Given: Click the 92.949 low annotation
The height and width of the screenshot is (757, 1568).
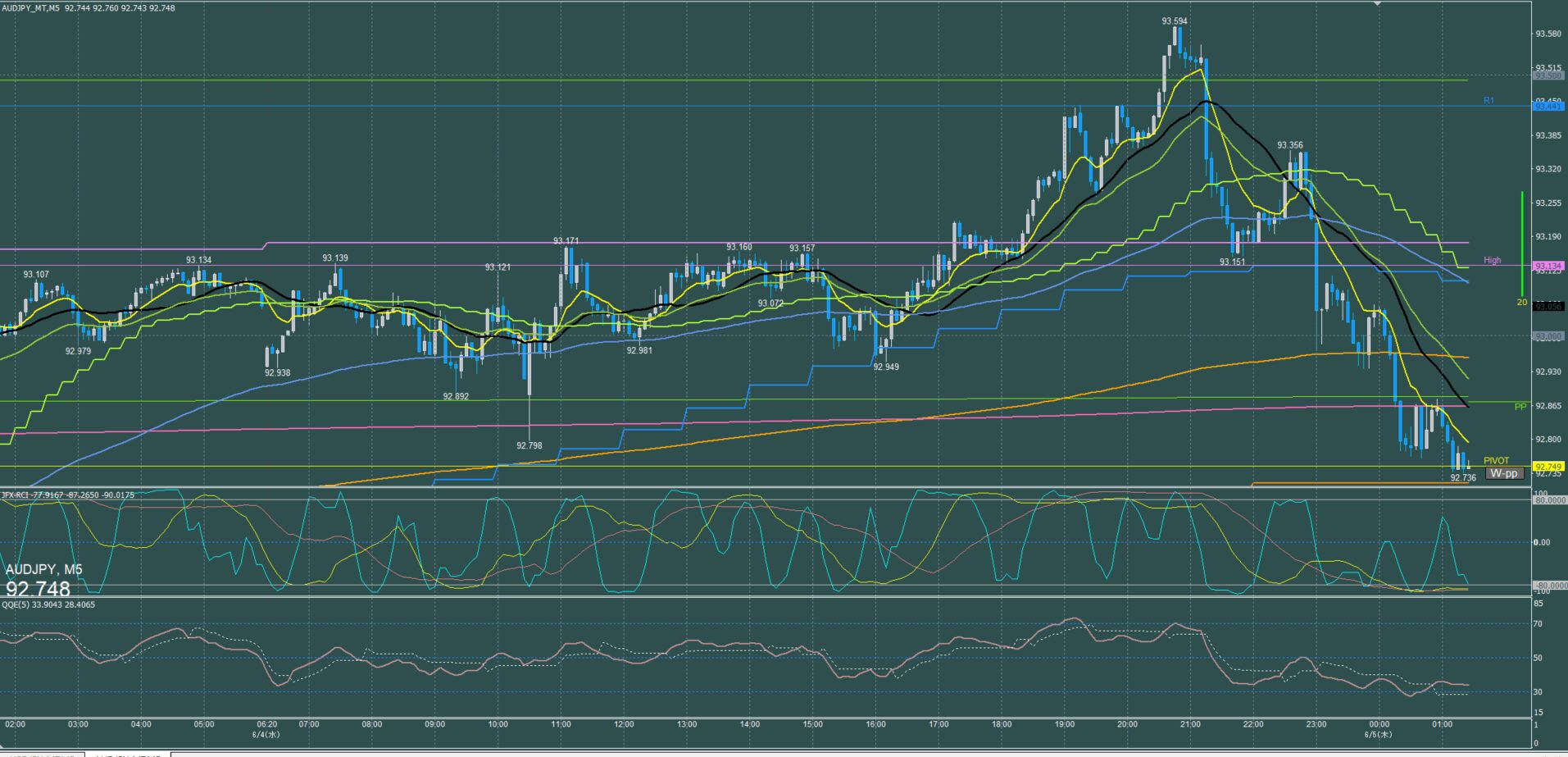Looking at the screenshot, I should click(x=886, y=367).
